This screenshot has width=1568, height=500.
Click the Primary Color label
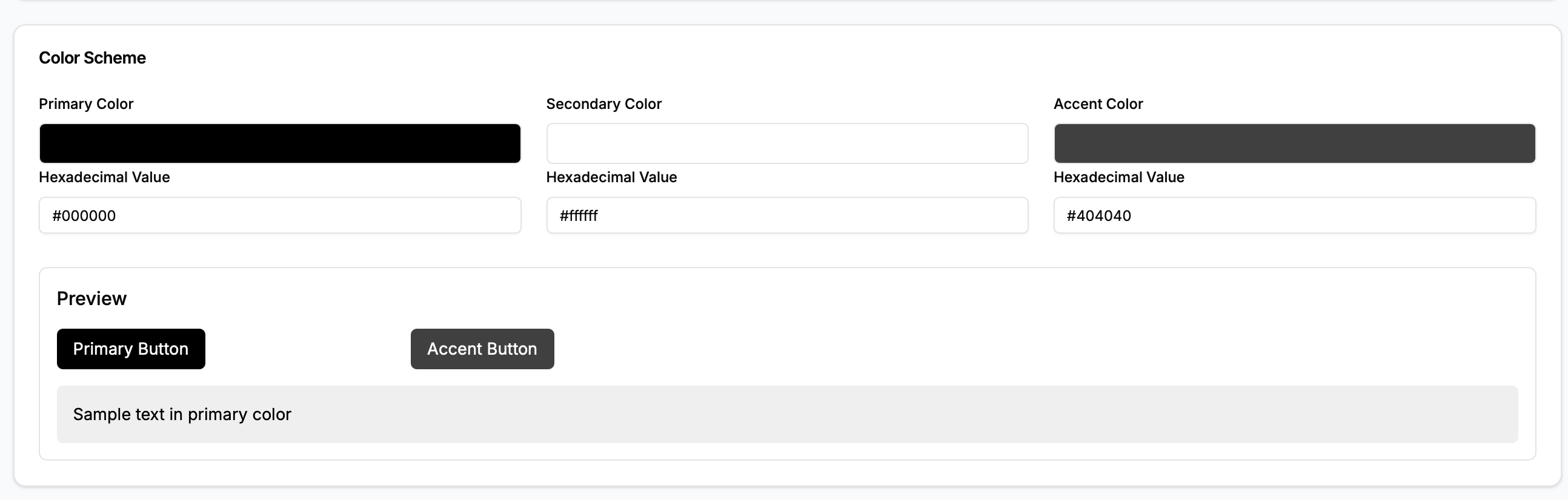(x=86, y=104)
